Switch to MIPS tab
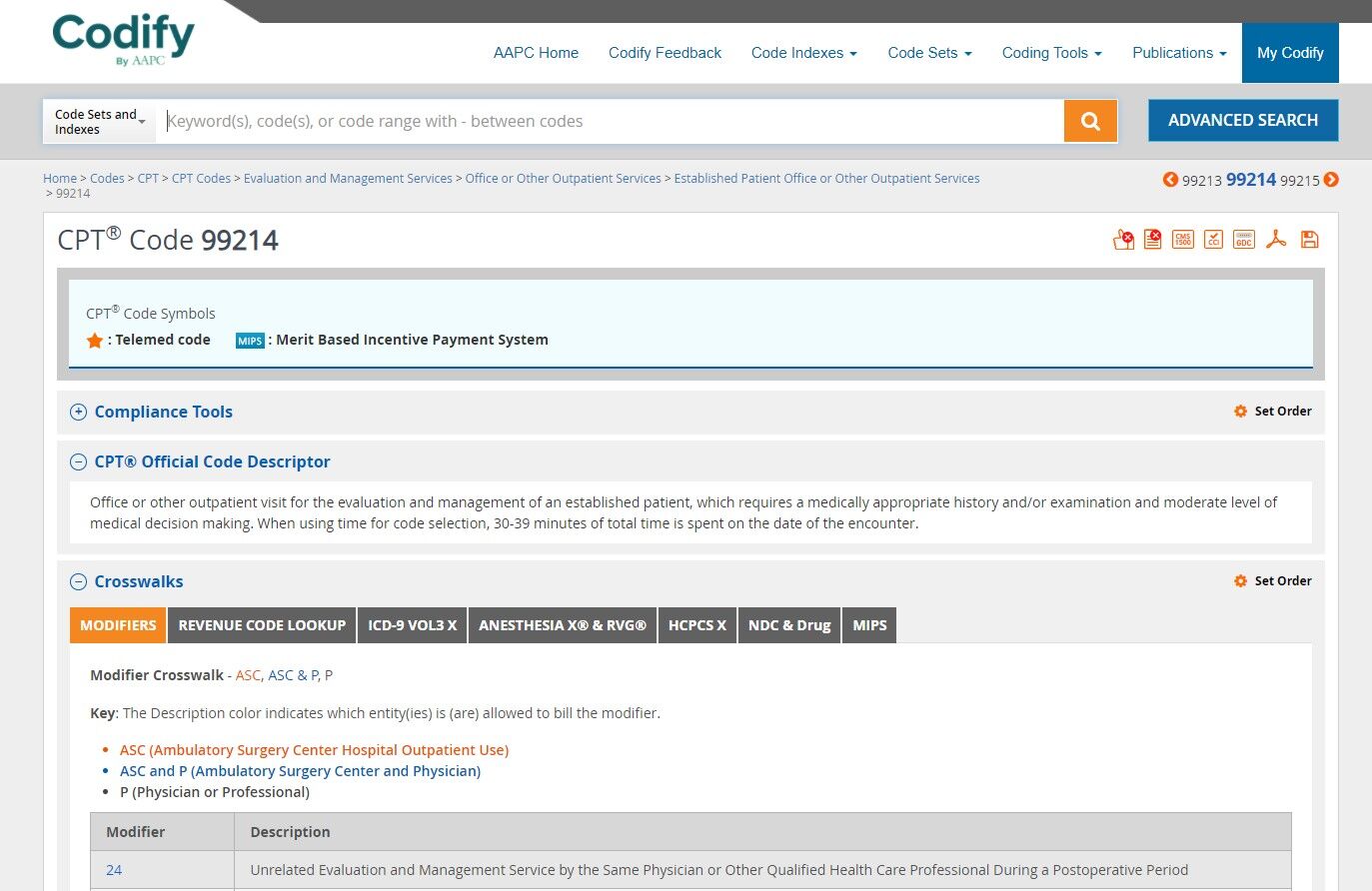The width and height of the screenshot is (1372, 891). pyautogui.click(x=869, y=625)
